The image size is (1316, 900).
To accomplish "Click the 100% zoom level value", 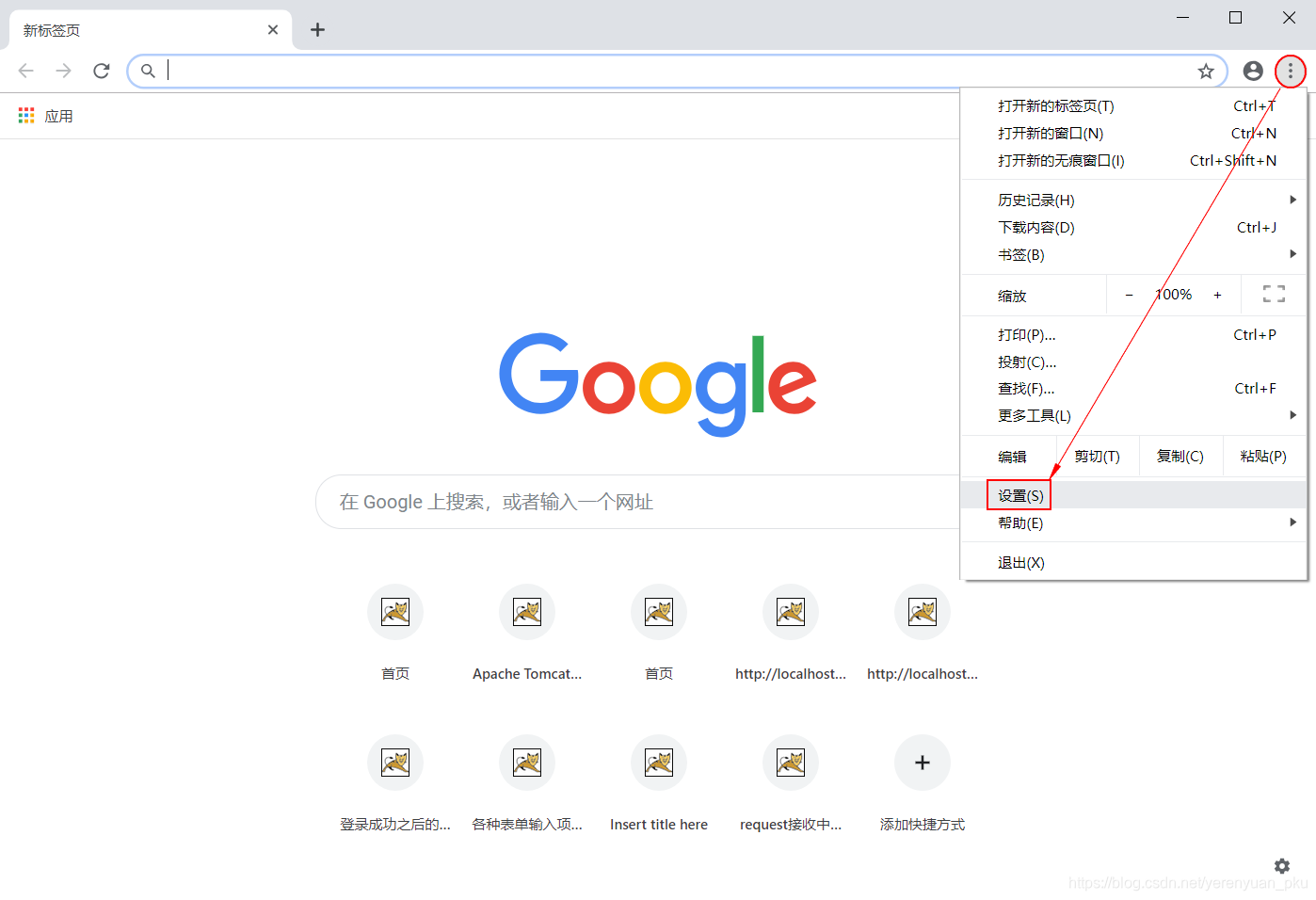I will 1173,295.
